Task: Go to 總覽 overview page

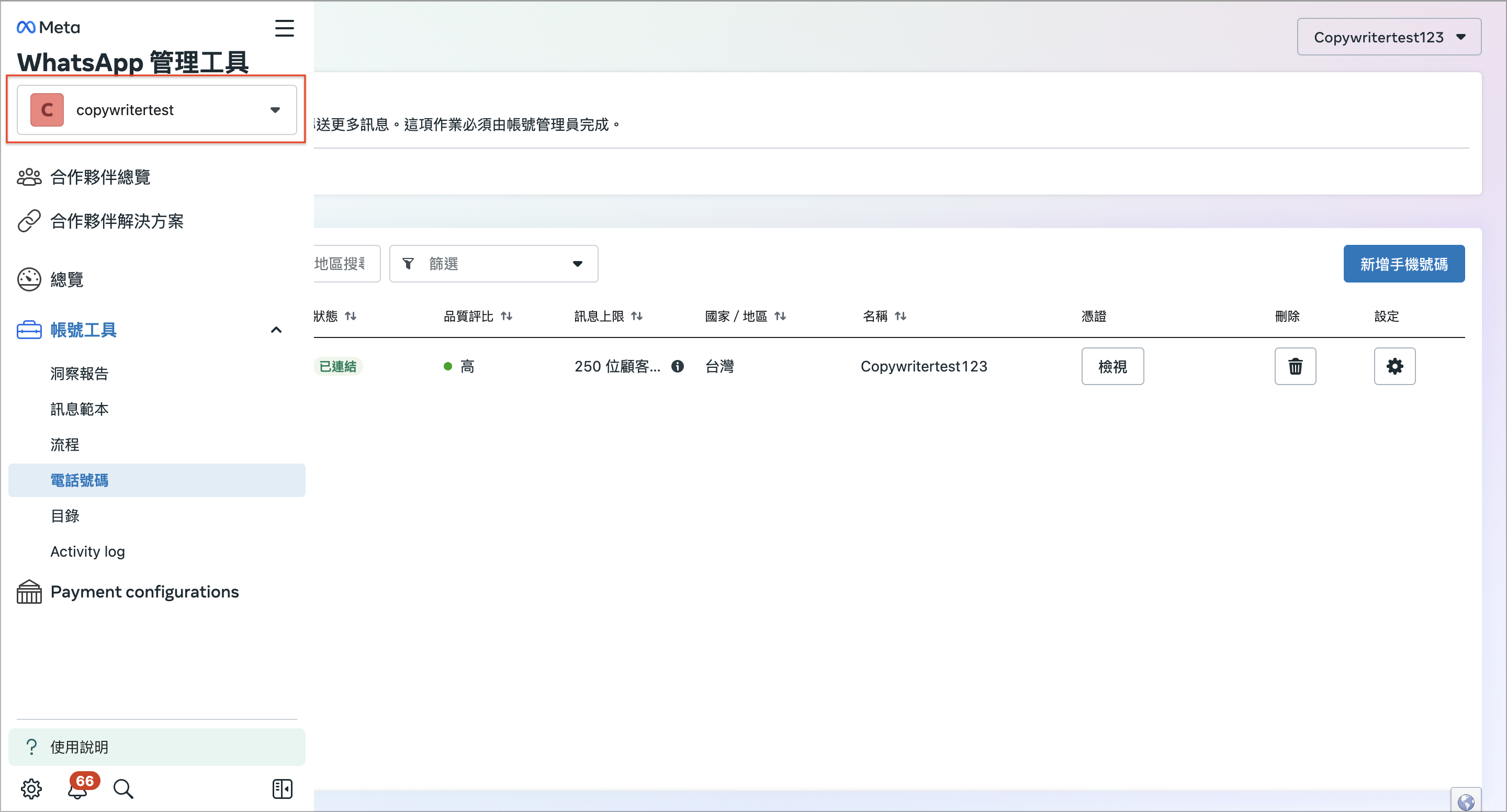Action: (66, 279)
